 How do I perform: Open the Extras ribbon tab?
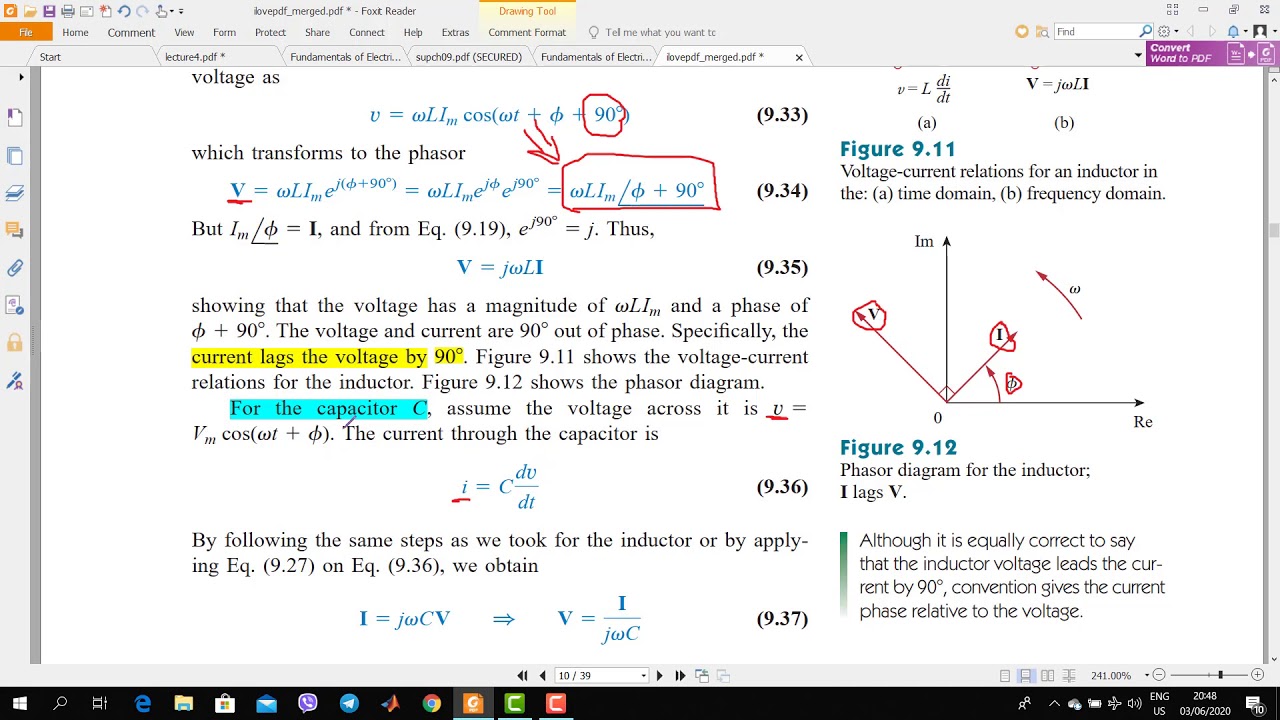tap(455, 32)
